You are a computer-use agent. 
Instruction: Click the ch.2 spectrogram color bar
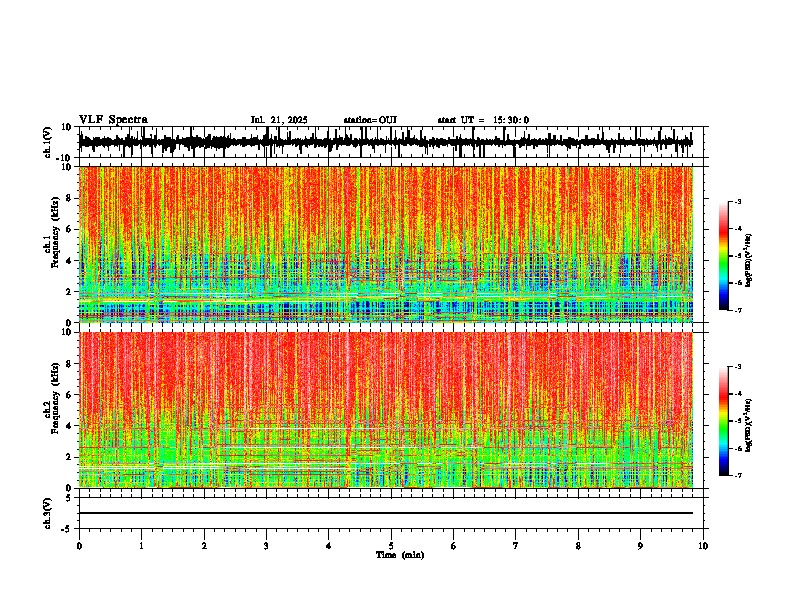(724, 421)
